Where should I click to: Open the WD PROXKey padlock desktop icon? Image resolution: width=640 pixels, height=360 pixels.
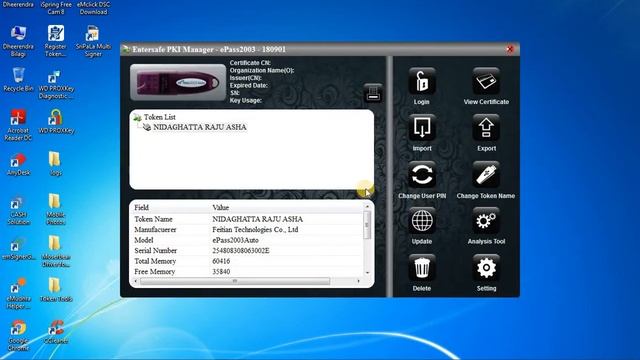click(x=56, y=121)
